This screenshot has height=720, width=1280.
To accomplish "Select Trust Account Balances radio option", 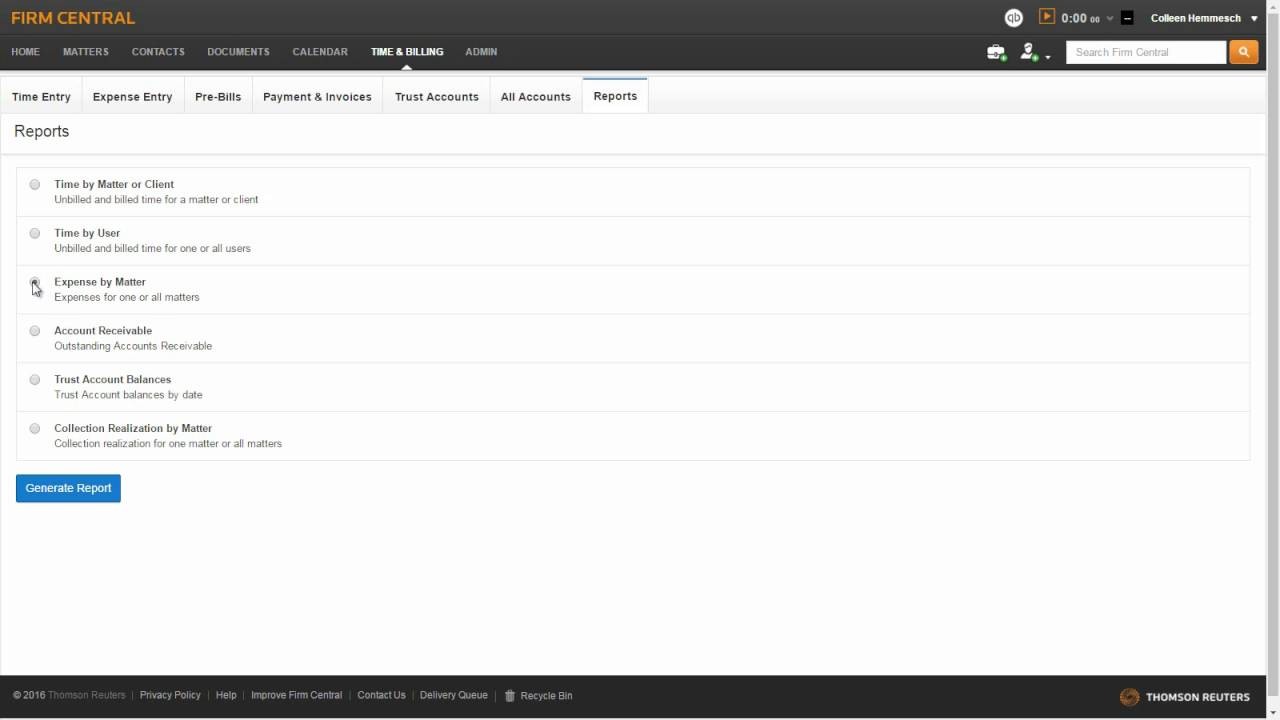I will point(35,380).
